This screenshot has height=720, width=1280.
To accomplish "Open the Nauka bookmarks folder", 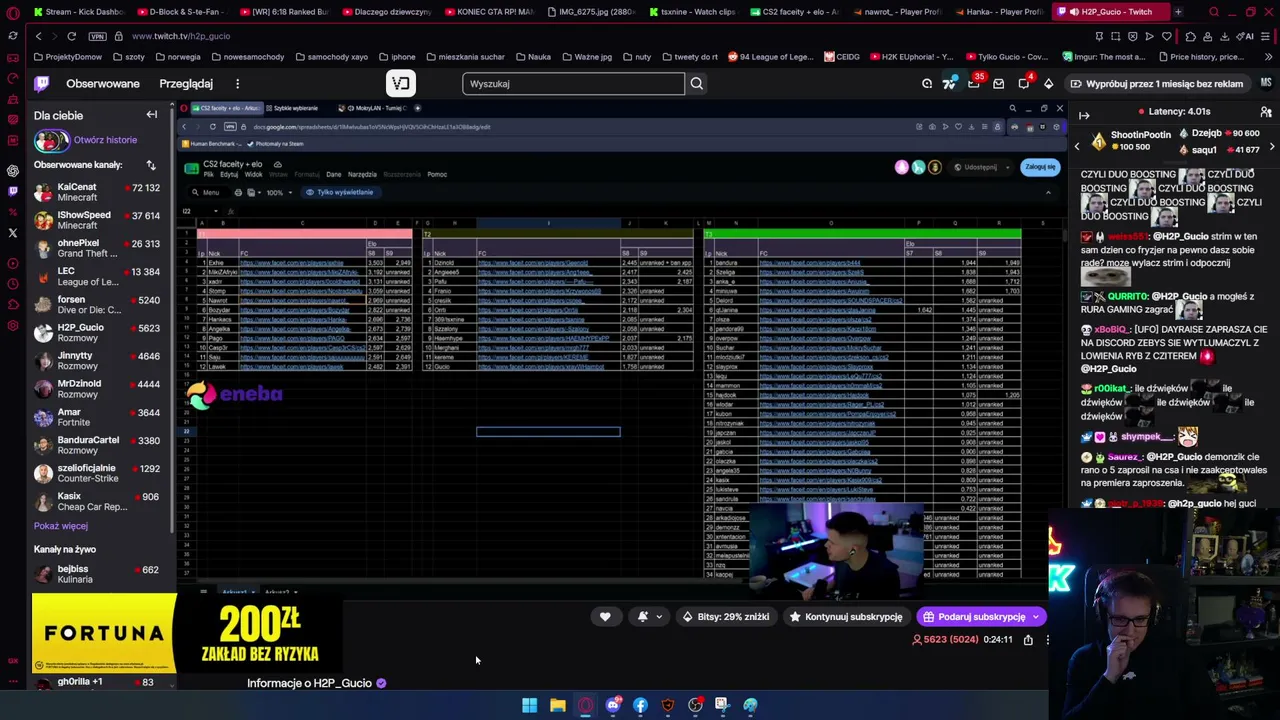I will (532, 57).
